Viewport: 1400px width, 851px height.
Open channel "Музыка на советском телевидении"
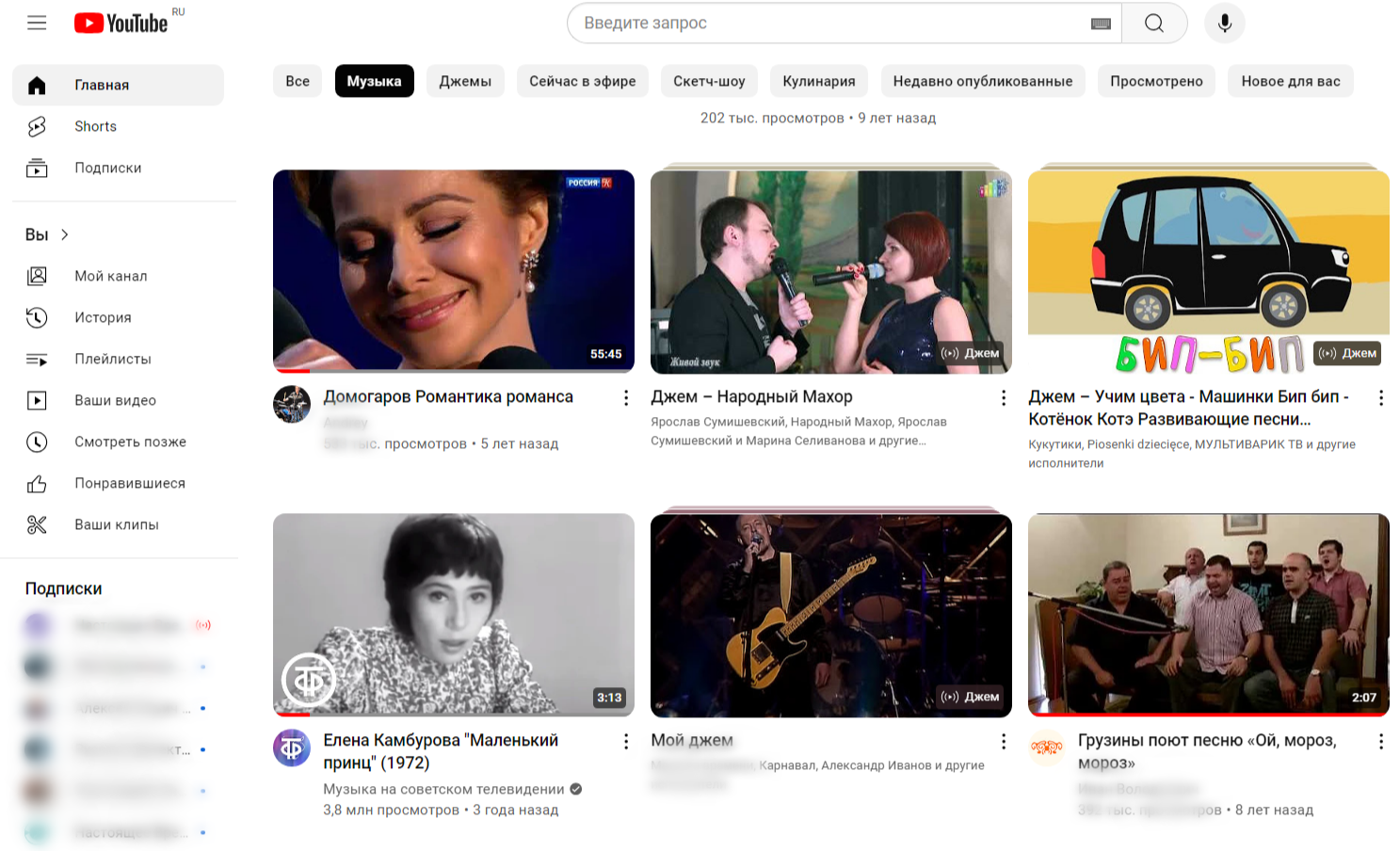click(x=443, y=789)
